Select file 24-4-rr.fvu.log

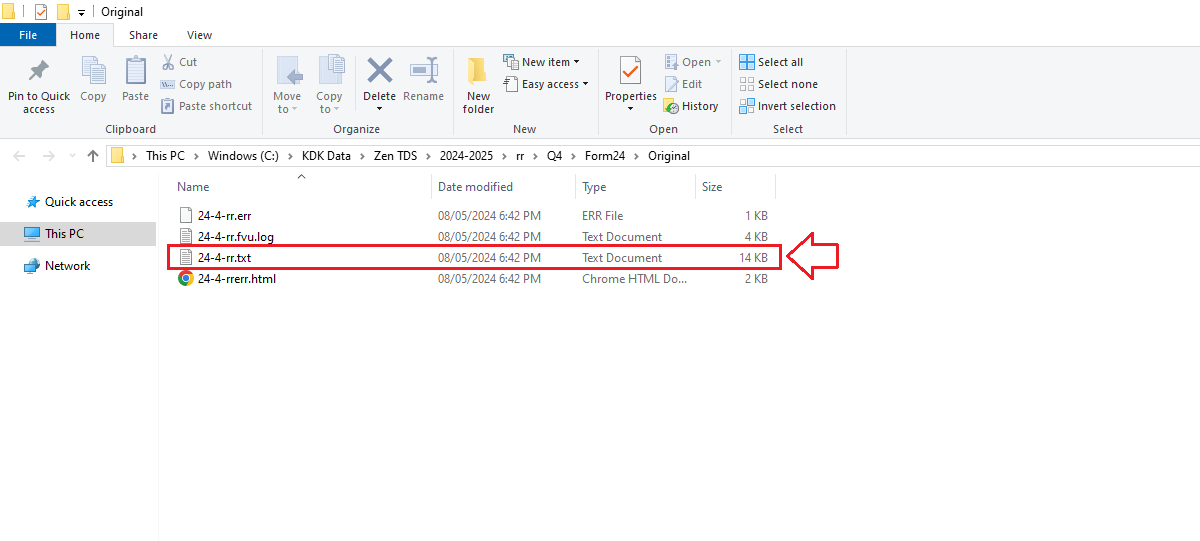pyautogui.click(x=235, y=237)
